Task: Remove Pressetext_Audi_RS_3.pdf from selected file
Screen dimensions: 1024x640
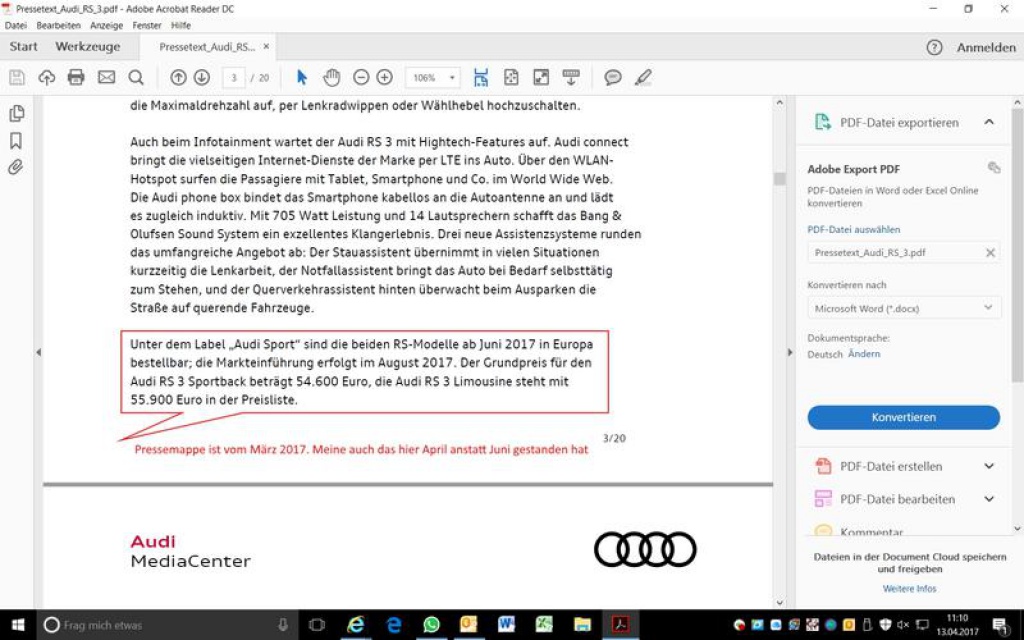Action: 990,253
